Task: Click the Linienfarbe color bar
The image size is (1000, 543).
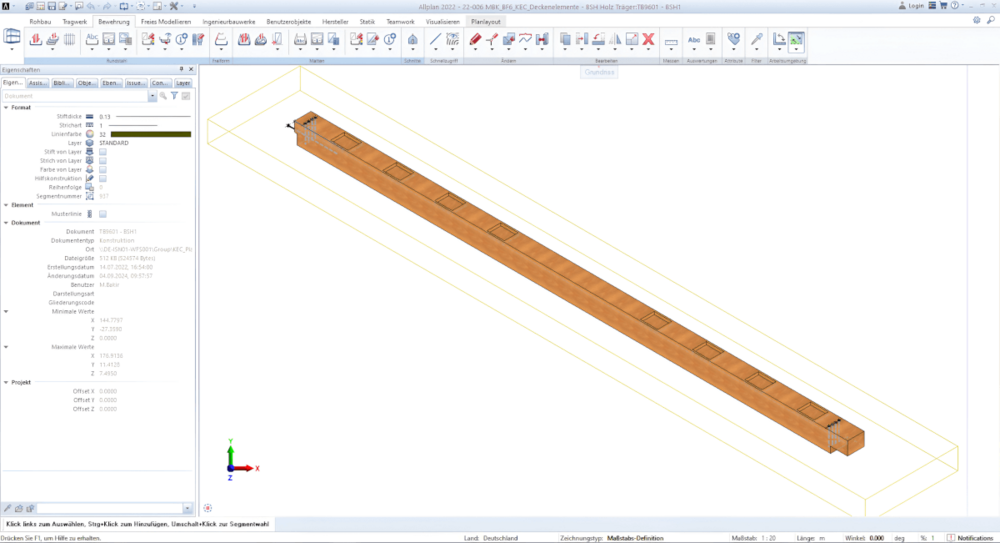Action: [x=150, y=133]
